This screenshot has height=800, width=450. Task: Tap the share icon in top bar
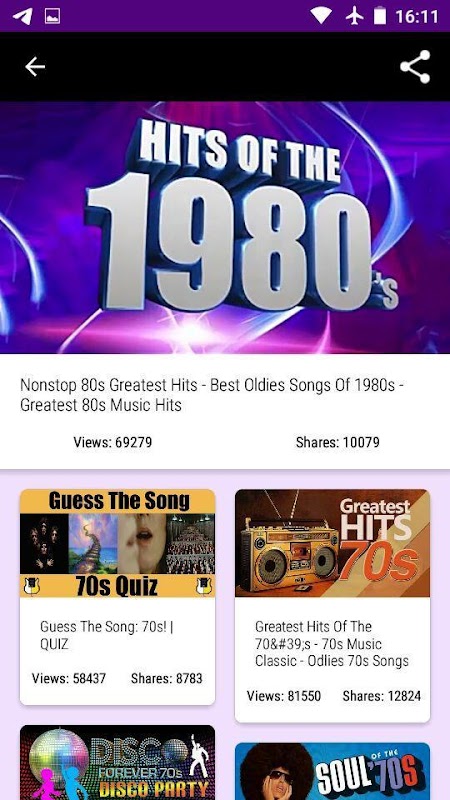coord(415,66)
